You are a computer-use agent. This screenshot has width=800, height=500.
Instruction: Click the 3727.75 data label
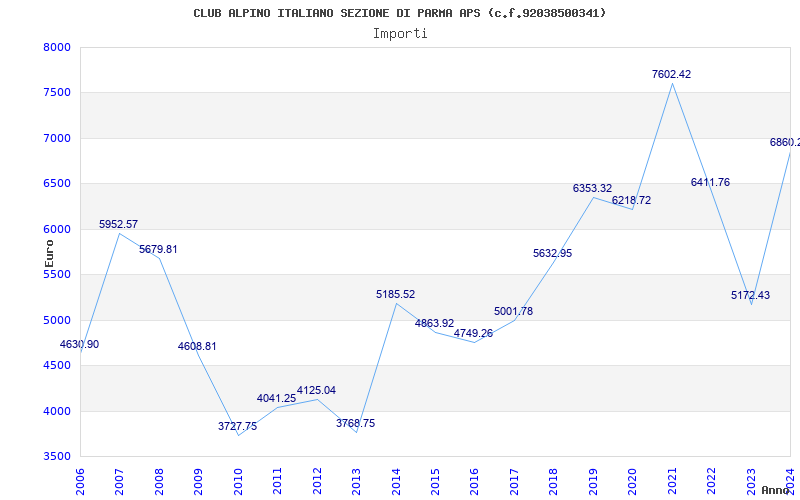coord(238,427)
